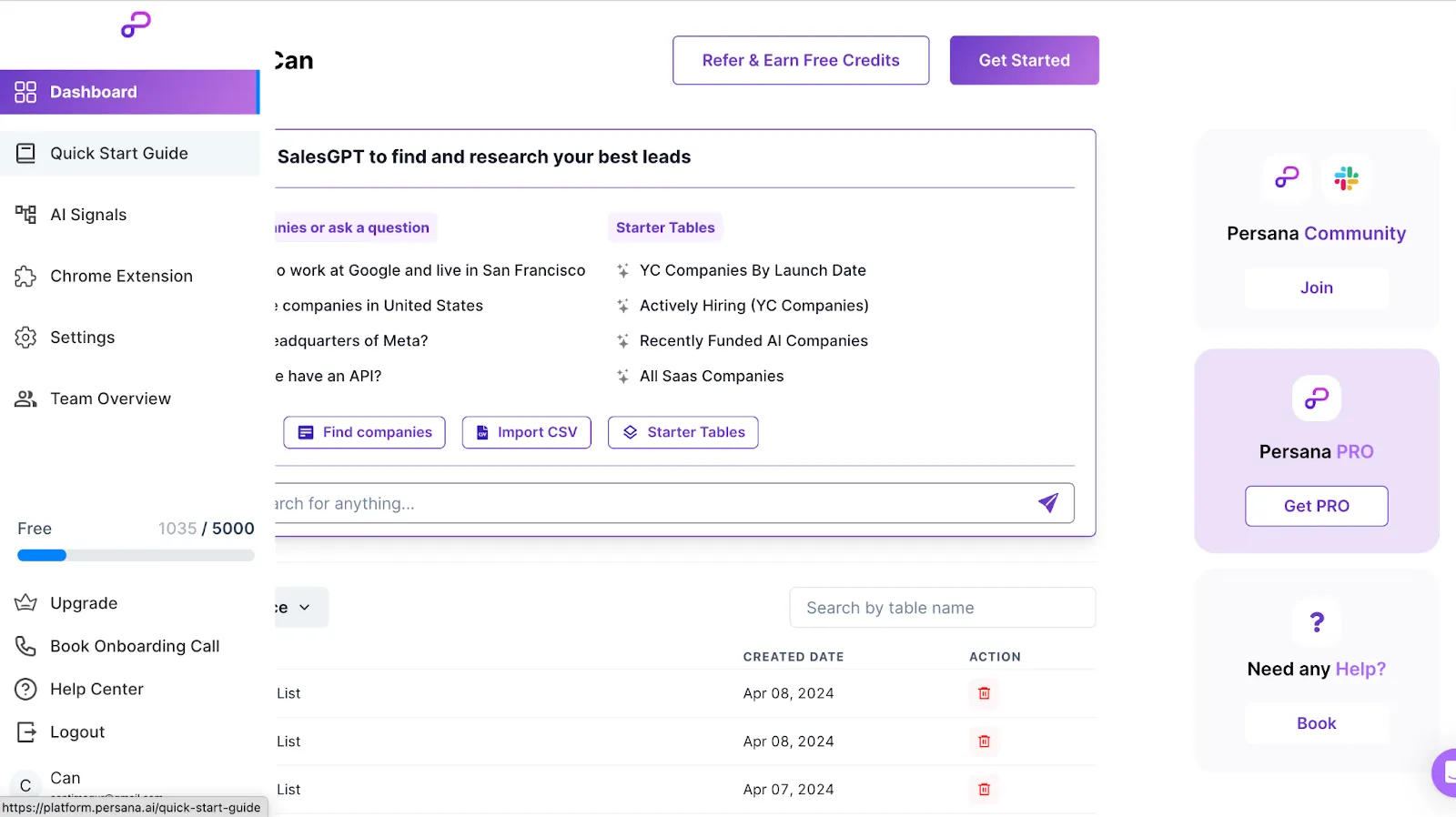The height and width of the screenshot is (817, 1456).
Task: Join the Persana Community
Action: click(x=1317, y=287)
